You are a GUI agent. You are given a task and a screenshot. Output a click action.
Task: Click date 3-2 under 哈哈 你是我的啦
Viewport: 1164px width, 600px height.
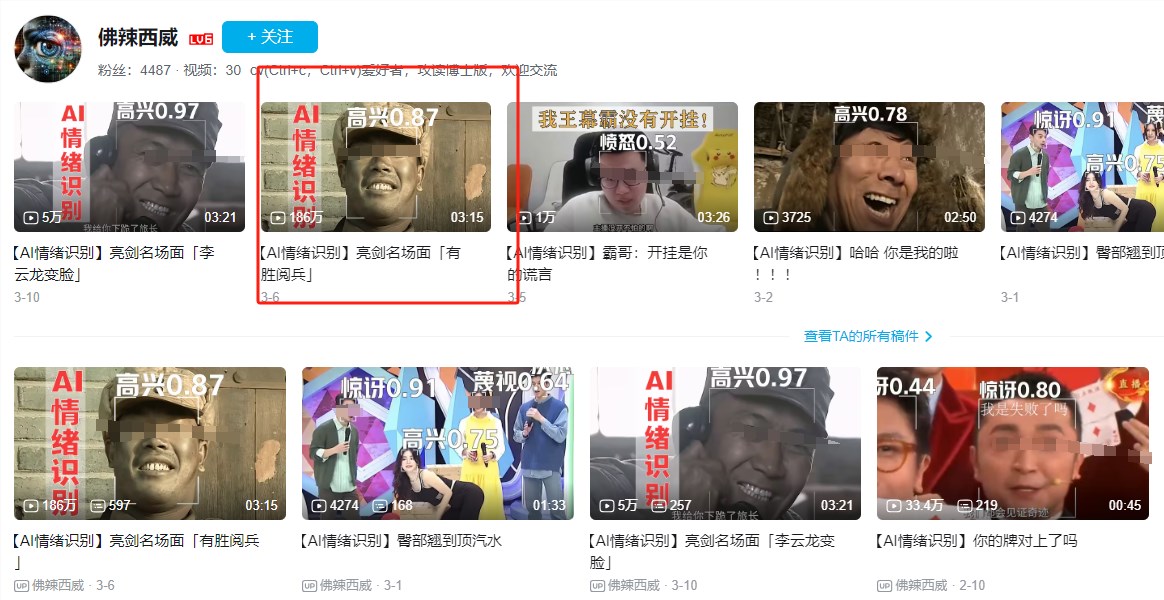coord(763,297)
